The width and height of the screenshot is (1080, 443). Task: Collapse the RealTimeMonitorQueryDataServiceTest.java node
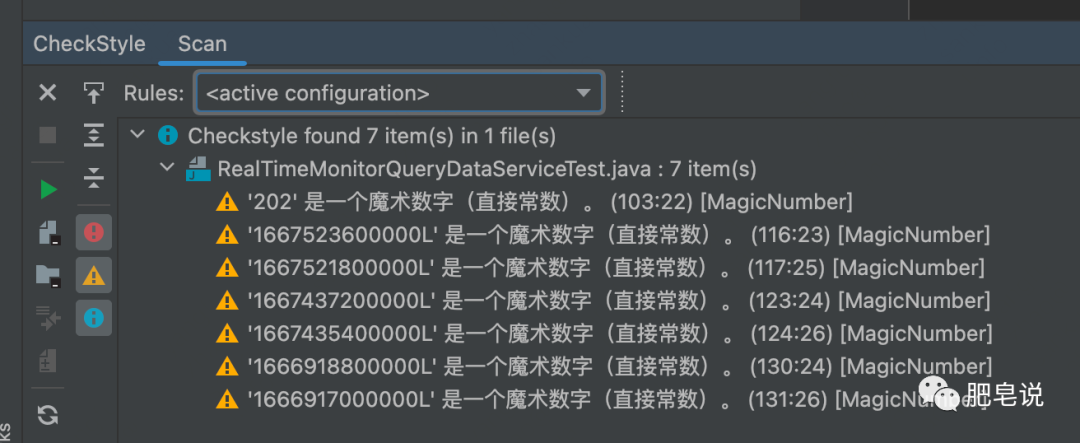click(166, 168)
